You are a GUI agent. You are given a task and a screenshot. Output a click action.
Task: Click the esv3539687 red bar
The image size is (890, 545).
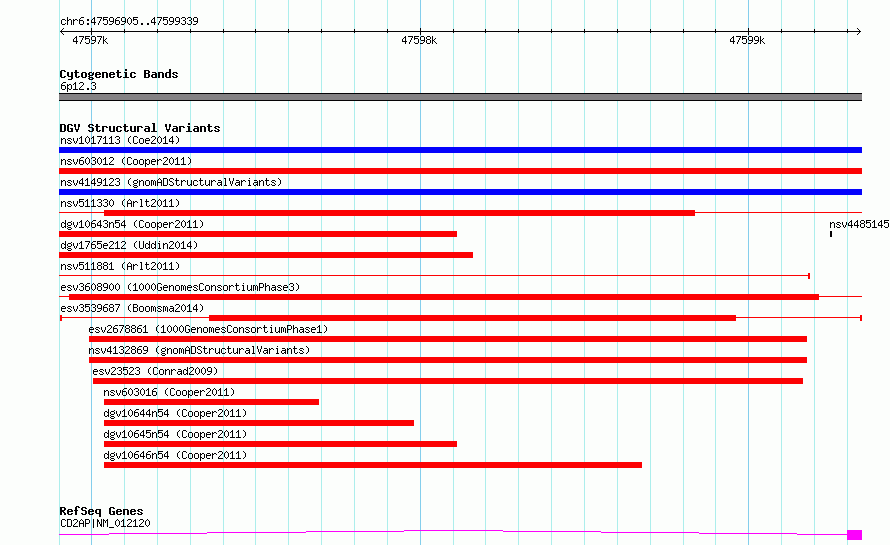point(472,318)
